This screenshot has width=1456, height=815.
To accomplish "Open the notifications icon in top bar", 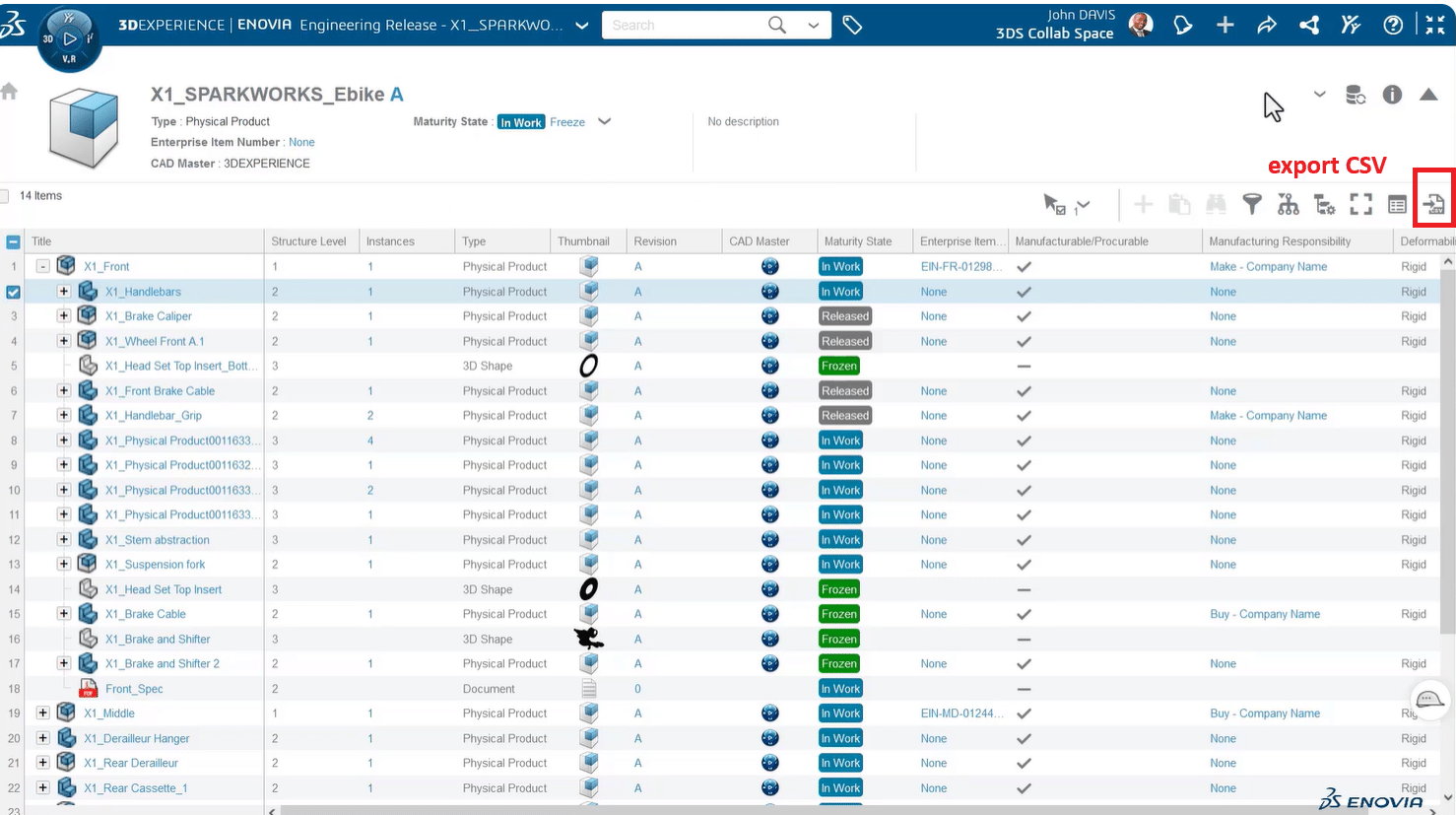I will 1183,26.
